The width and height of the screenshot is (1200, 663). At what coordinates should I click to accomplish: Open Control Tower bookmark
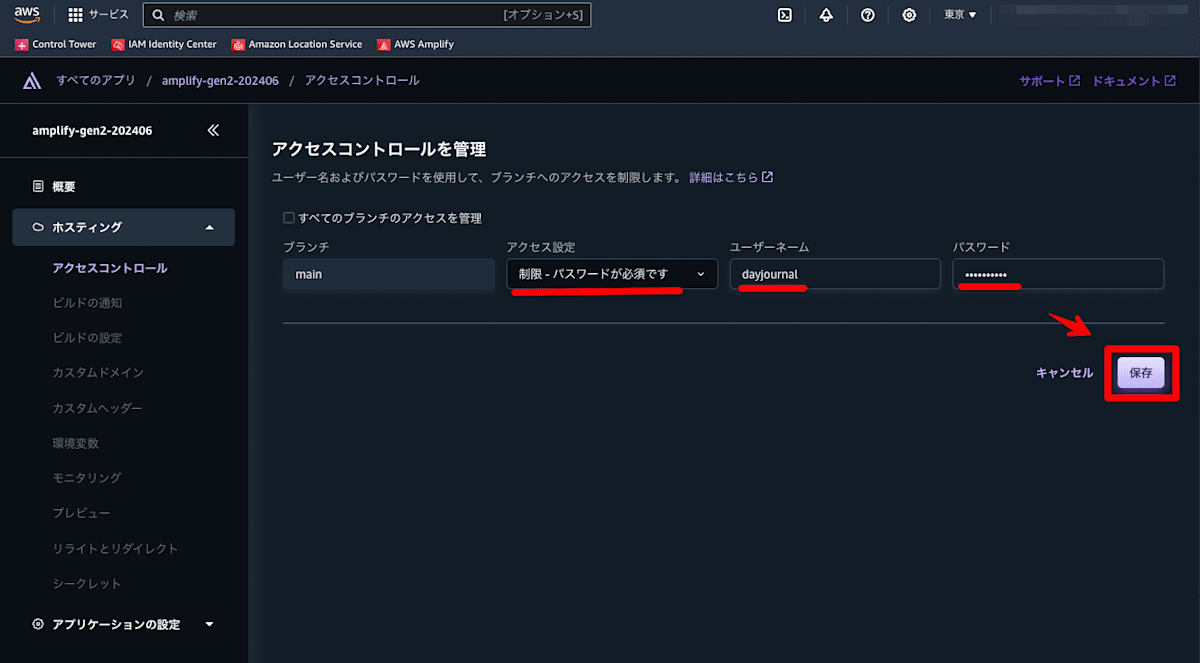(56, 44)
